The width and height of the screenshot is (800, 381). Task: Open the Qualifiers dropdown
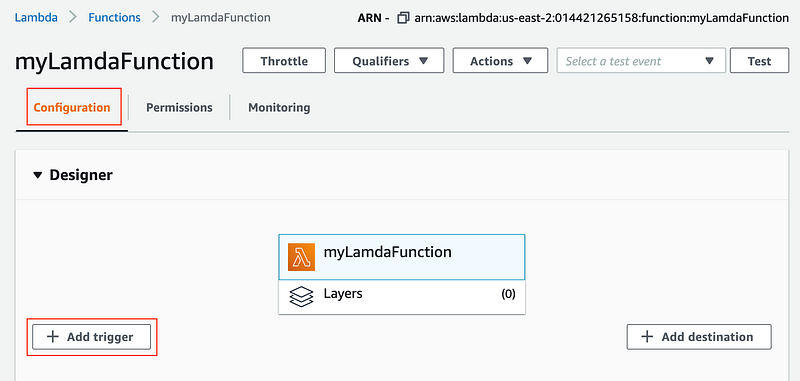(389, 61)
